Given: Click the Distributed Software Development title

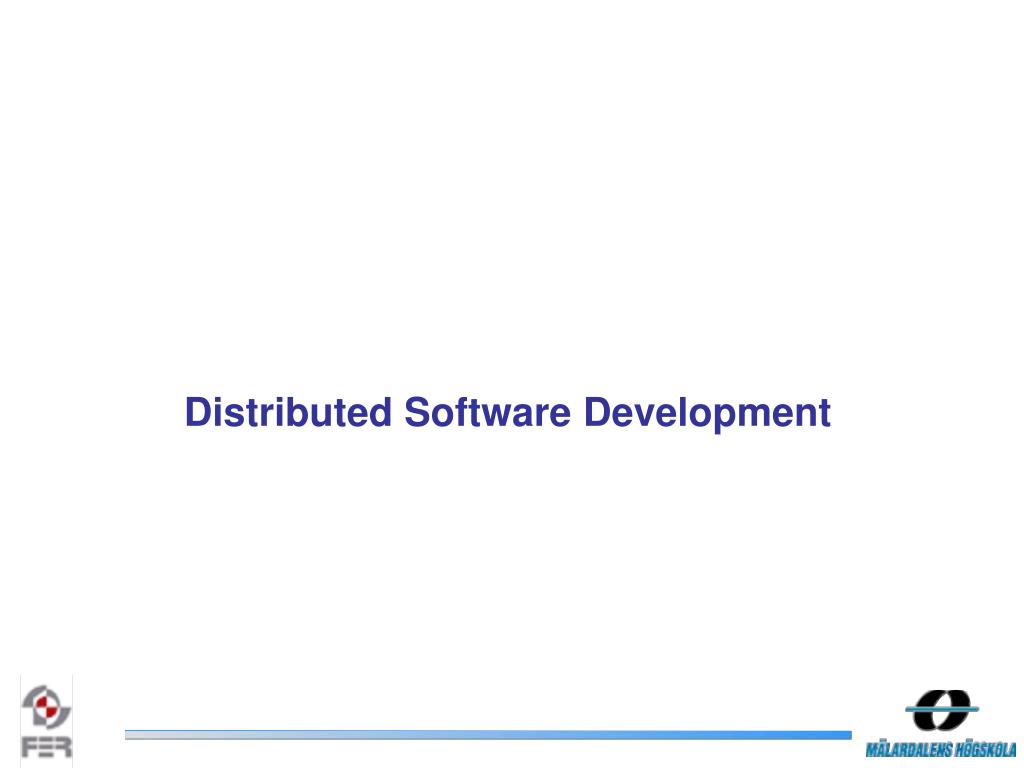Looking at the screenshot, I should tap(507, 413).
